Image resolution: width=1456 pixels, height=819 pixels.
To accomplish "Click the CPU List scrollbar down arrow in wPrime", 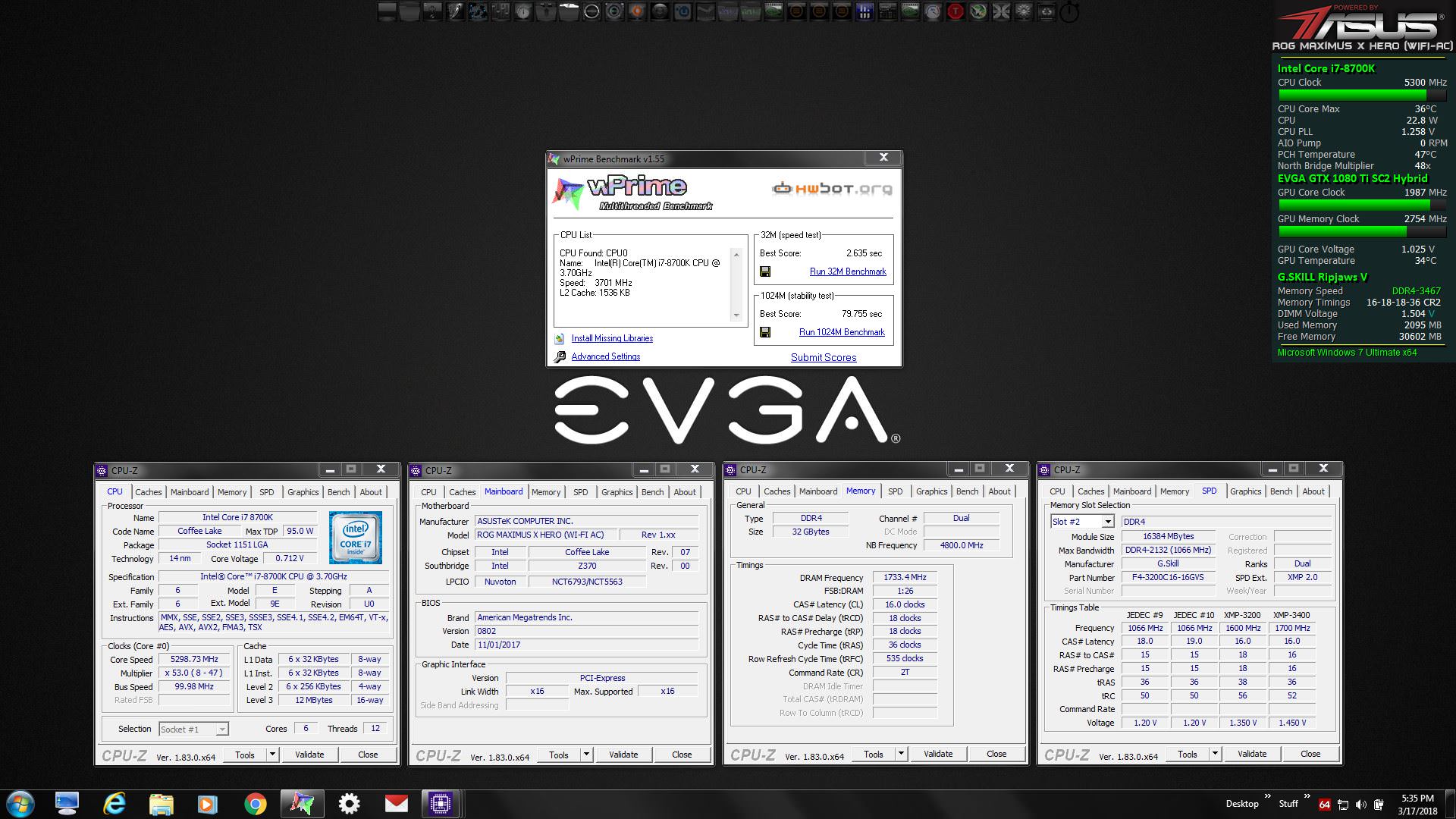I will pos(736,315).
